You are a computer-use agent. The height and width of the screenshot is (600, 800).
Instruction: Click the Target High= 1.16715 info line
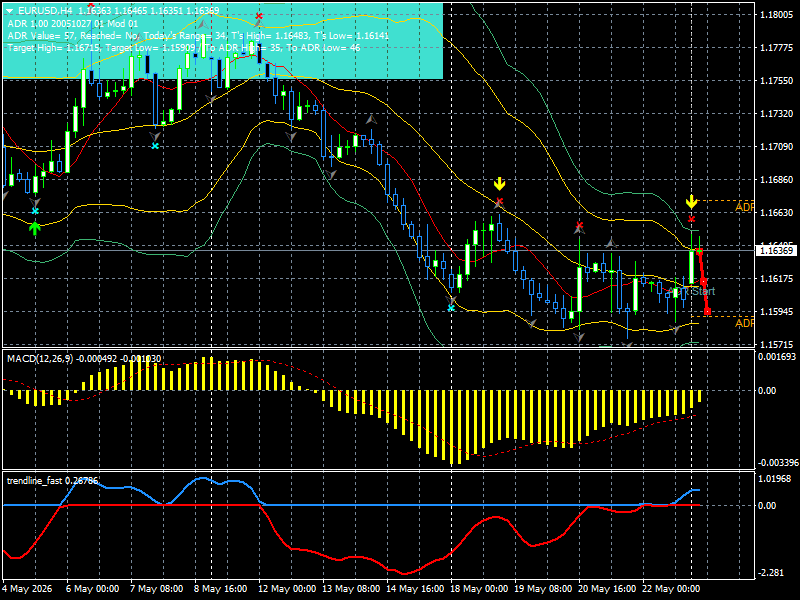[184, 48]
